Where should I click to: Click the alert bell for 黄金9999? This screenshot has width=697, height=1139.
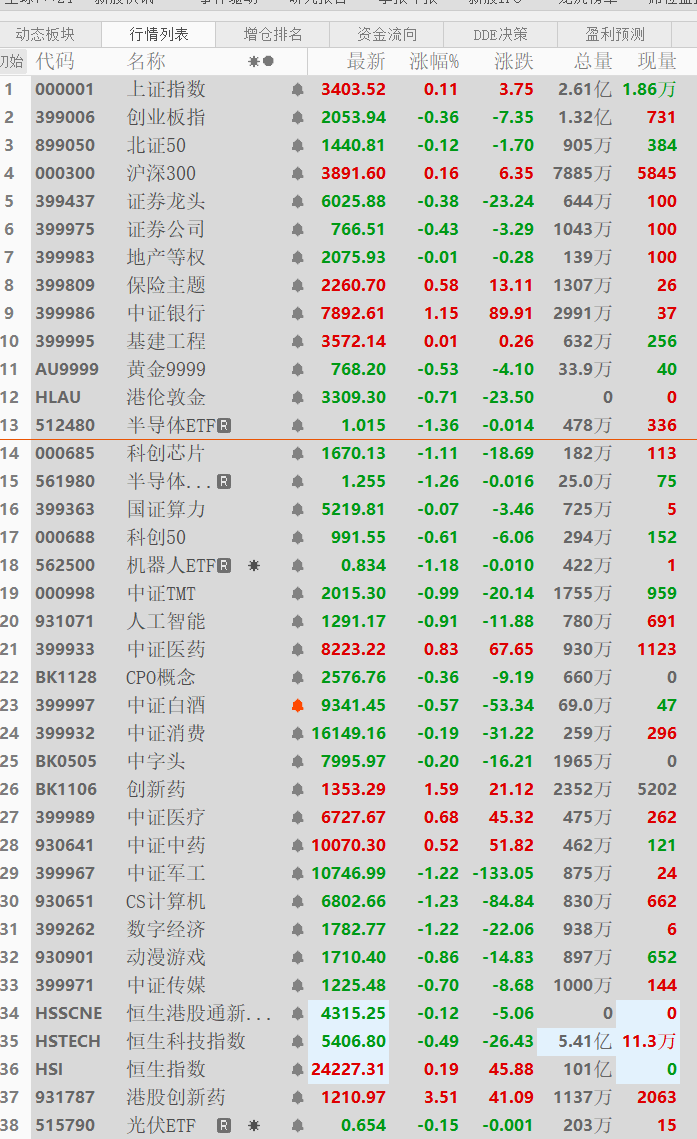[x=297, y=369]
